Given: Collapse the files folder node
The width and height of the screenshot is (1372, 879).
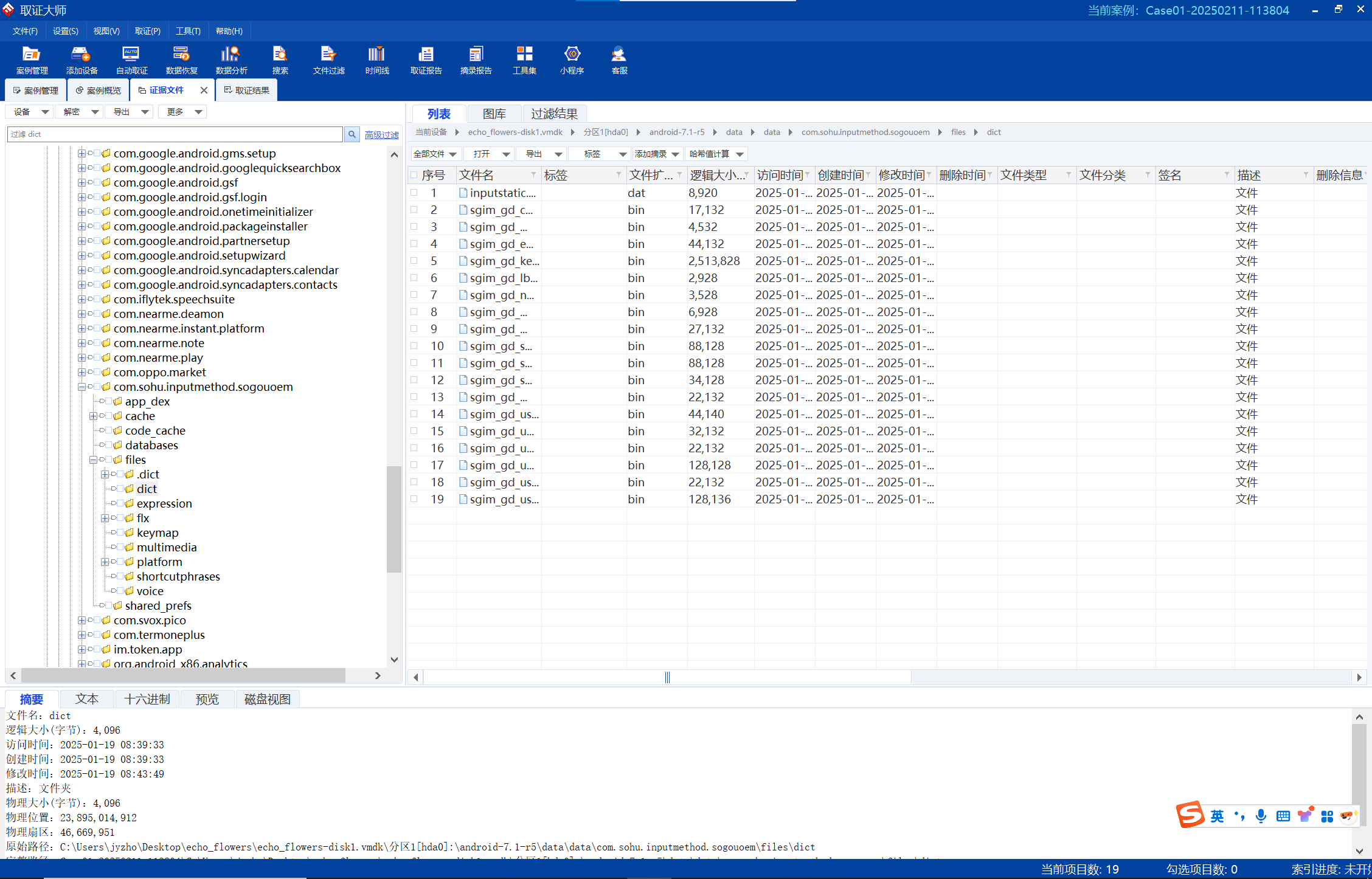Looking at the screenshot, I should pos(93,460).
